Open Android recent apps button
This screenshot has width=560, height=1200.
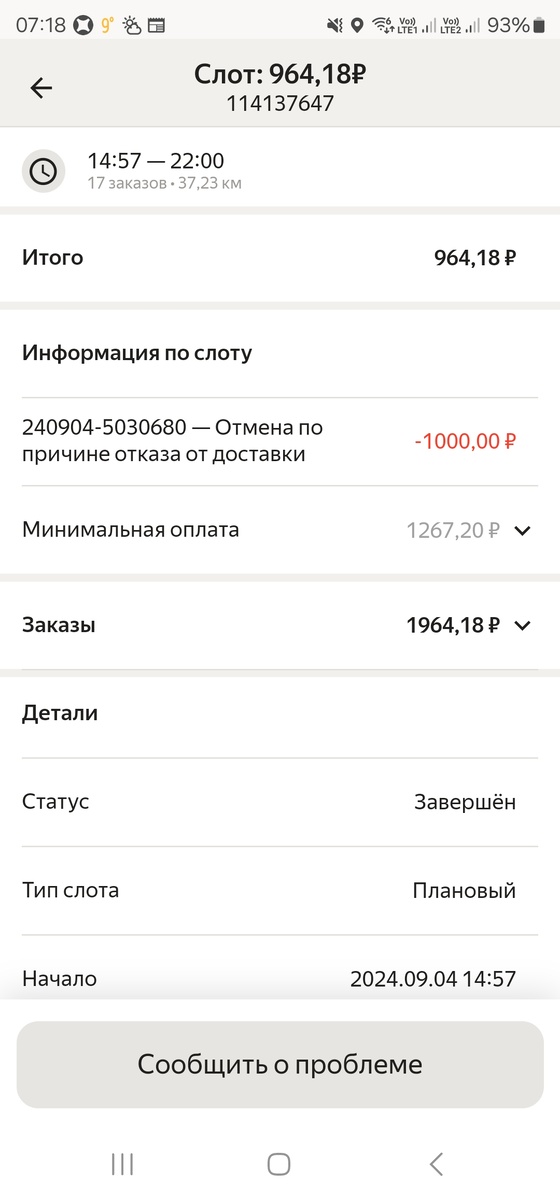click(123, 1163)
